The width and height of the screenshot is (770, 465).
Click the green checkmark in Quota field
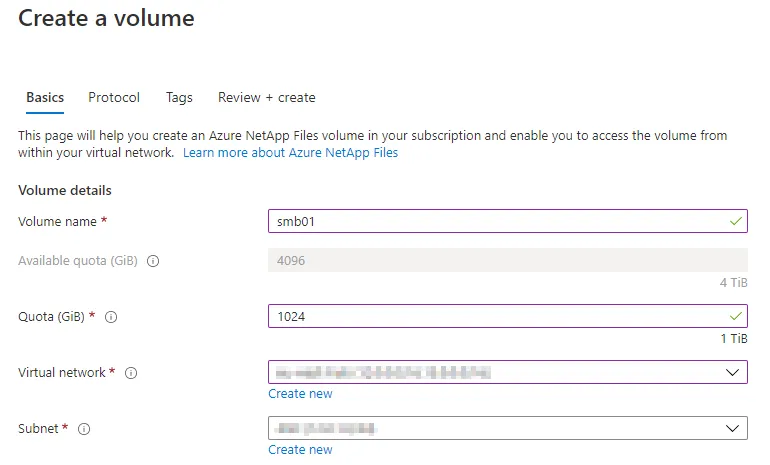point(736,316)
